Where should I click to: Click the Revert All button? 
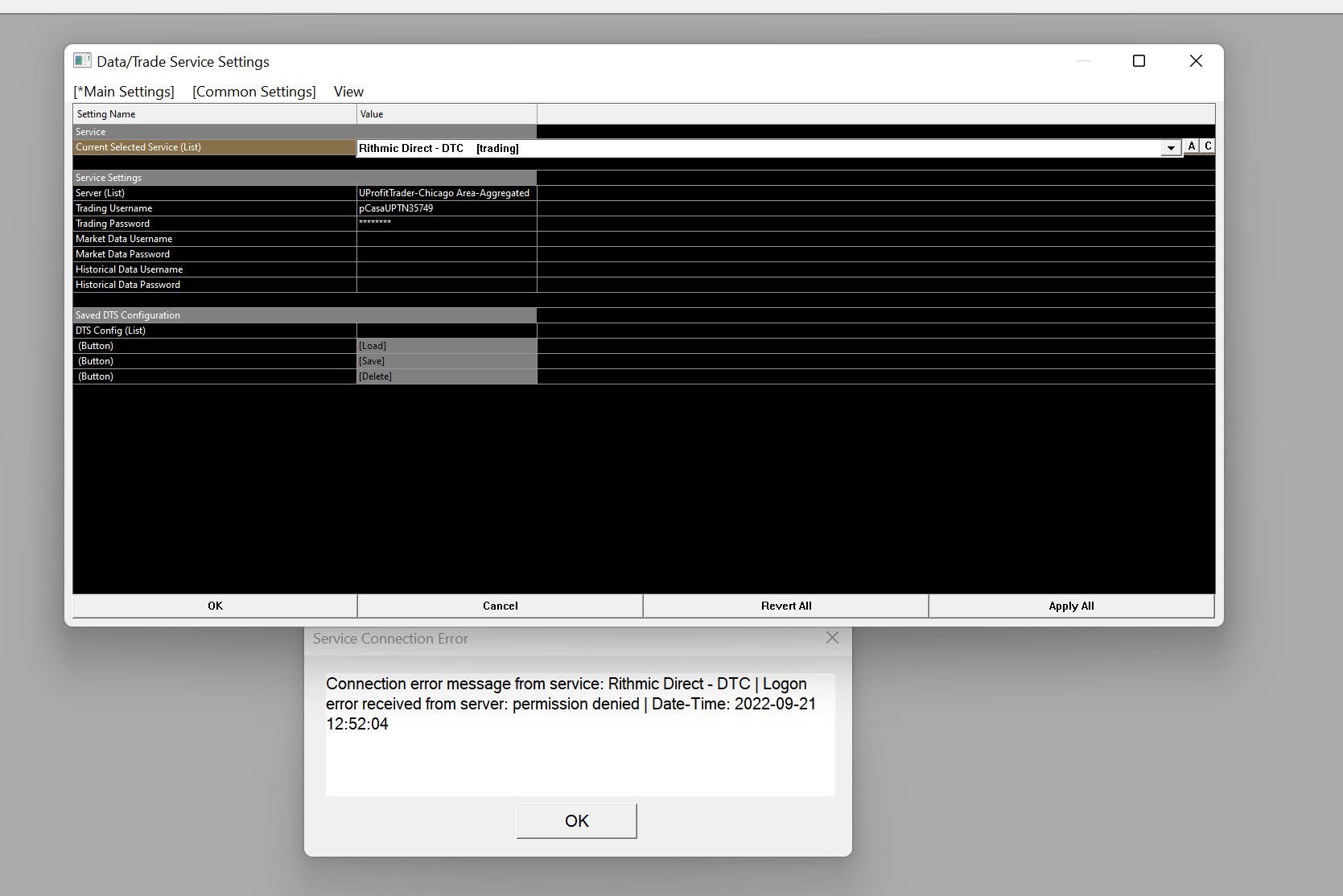pos(786,606)
